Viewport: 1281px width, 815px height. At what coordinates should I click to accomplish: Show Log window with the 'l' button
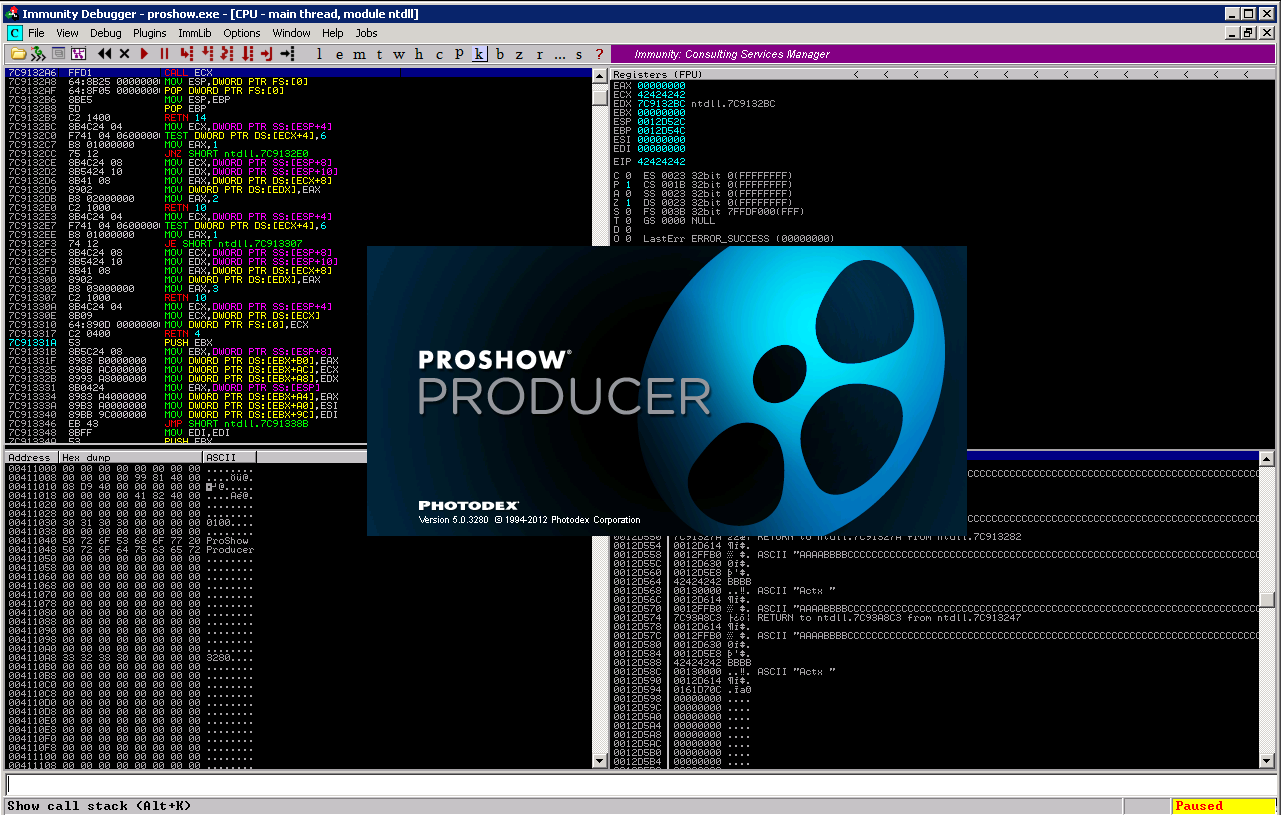(319, 54)
